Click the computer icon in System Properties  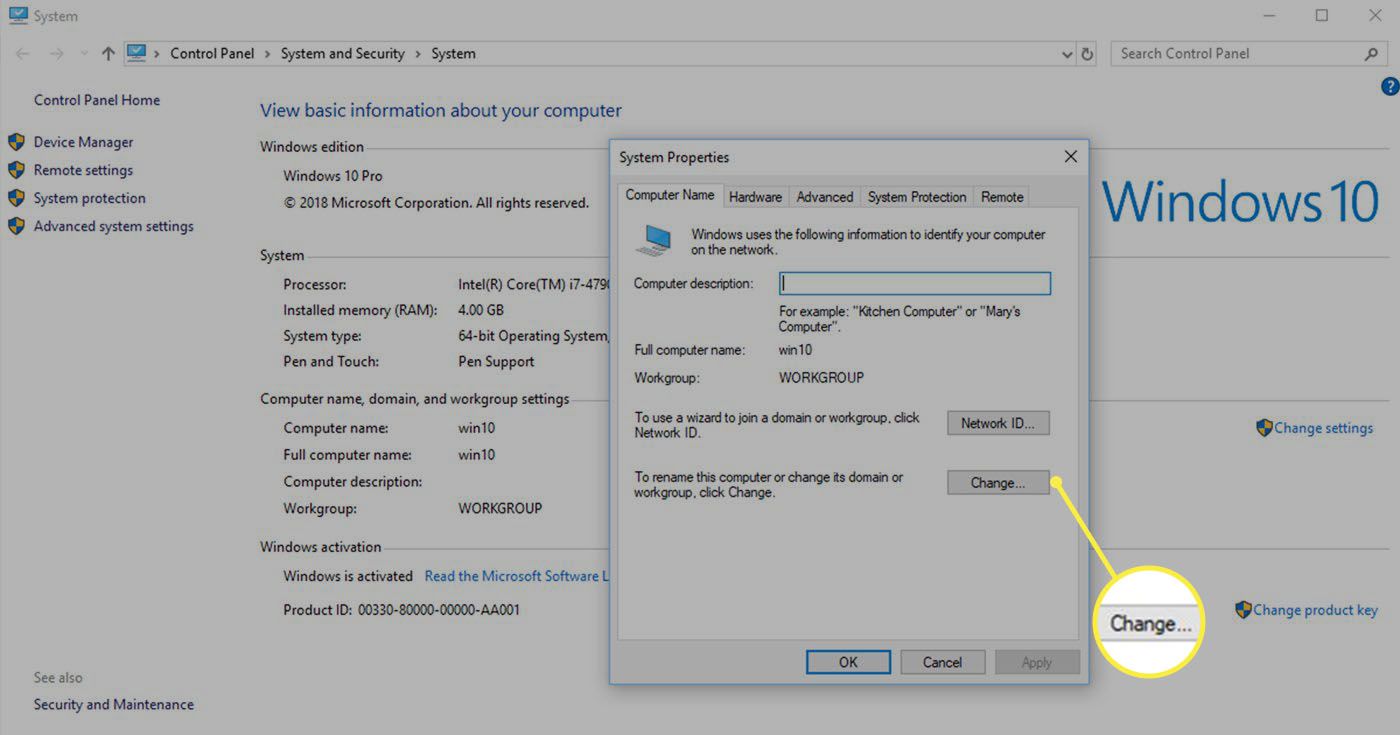pyautogui.click(x=654, y=240)
